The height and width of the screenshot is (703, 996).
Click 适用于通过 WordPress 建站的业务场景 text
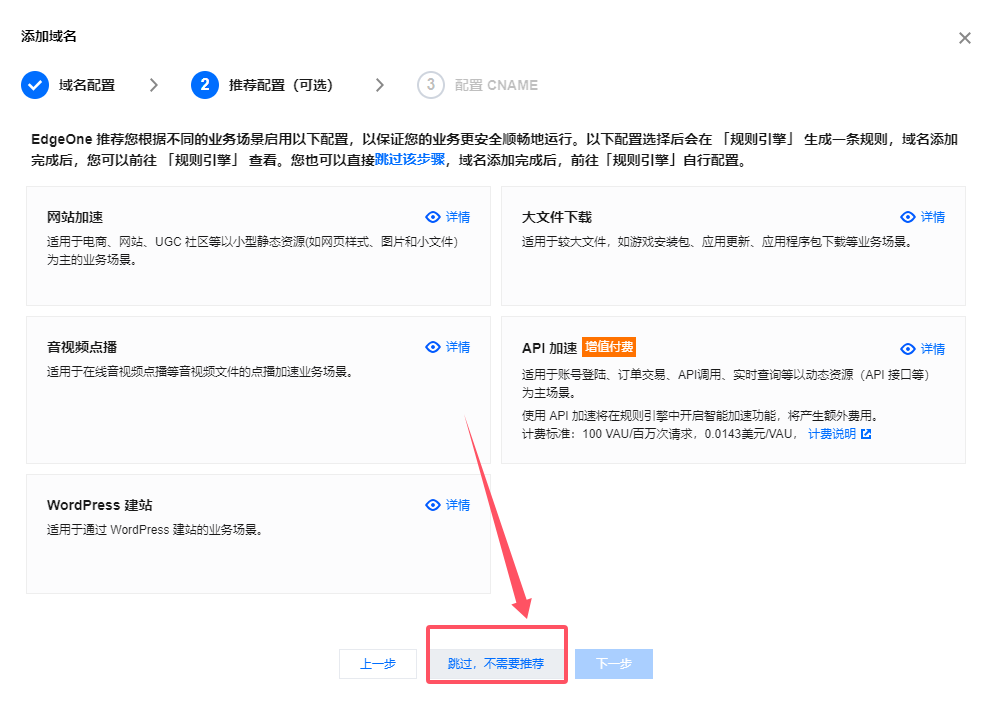pos(154,530)
